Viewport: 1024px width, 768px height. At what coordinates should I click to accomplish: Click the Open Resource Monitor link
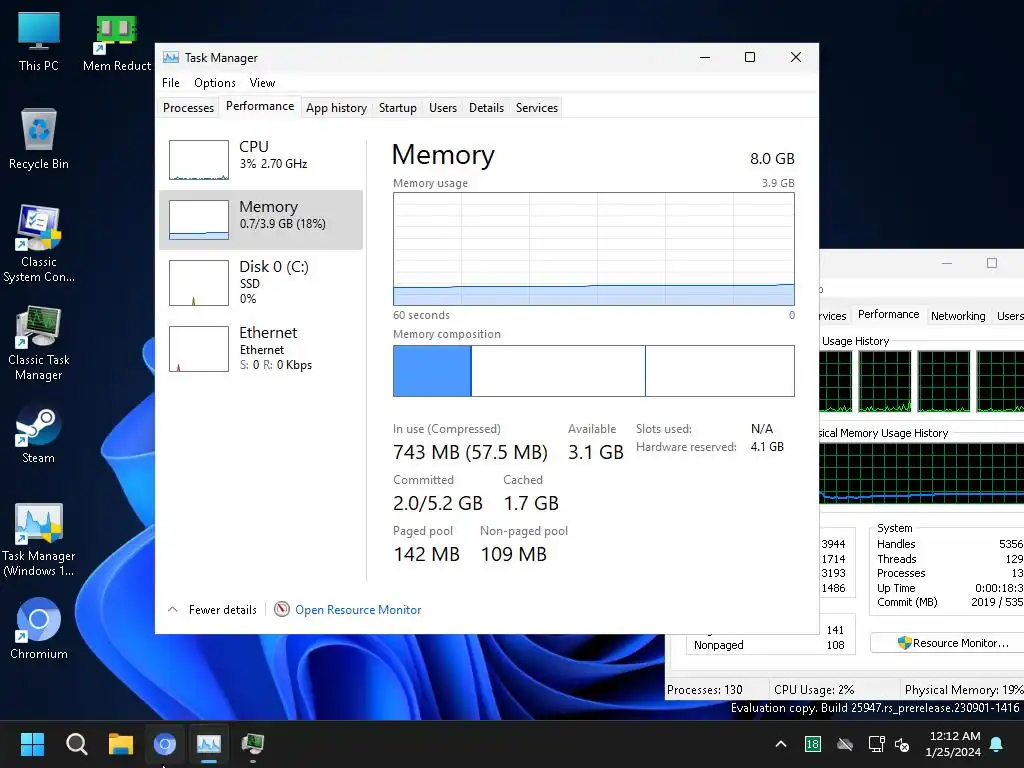pyautogui.click(x=358, y=609)
